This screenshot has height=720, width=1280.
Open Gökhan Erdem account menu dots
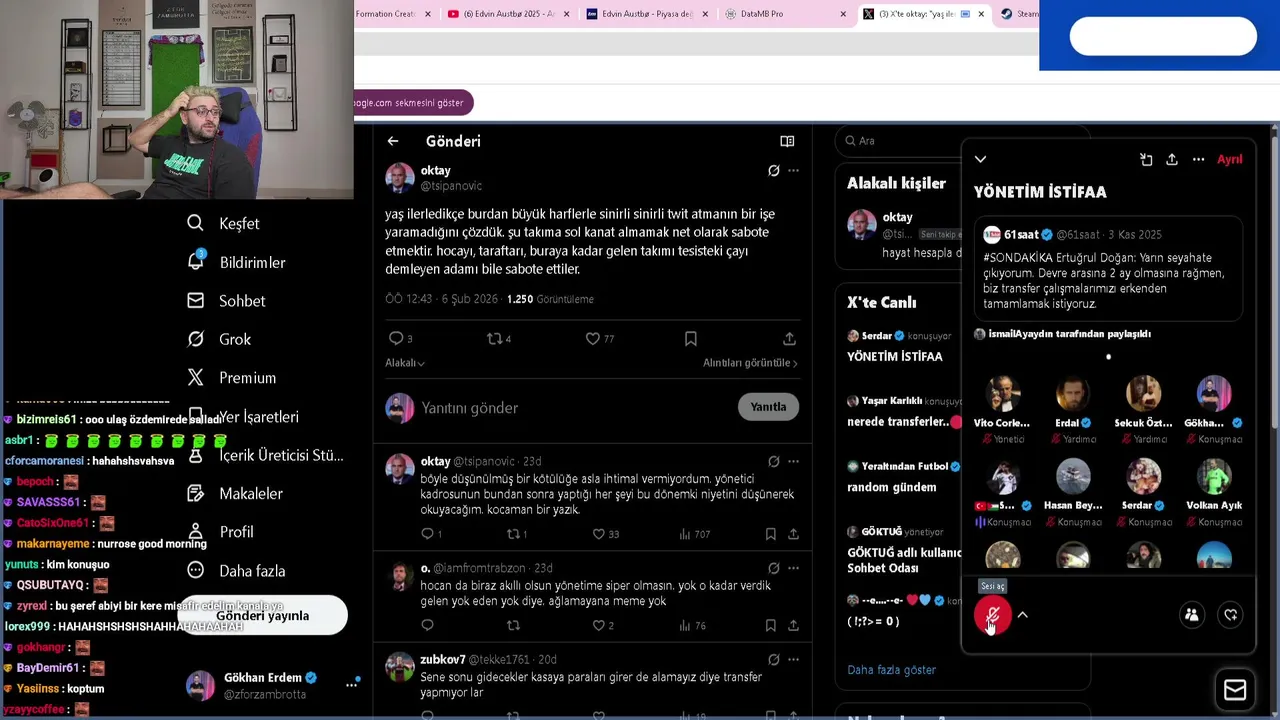(351, 685)
